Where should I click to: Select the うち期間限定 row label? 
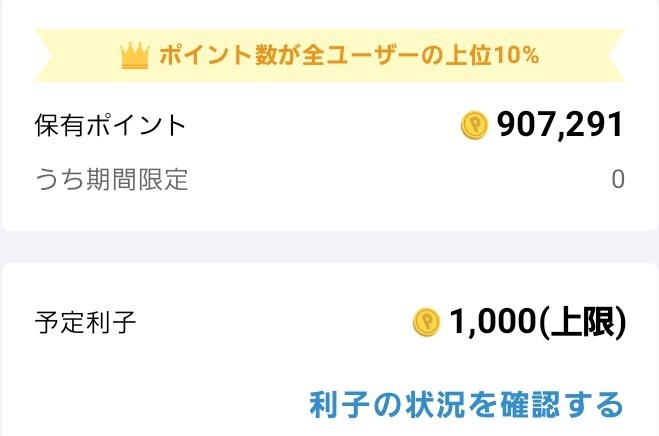point(110,180)
